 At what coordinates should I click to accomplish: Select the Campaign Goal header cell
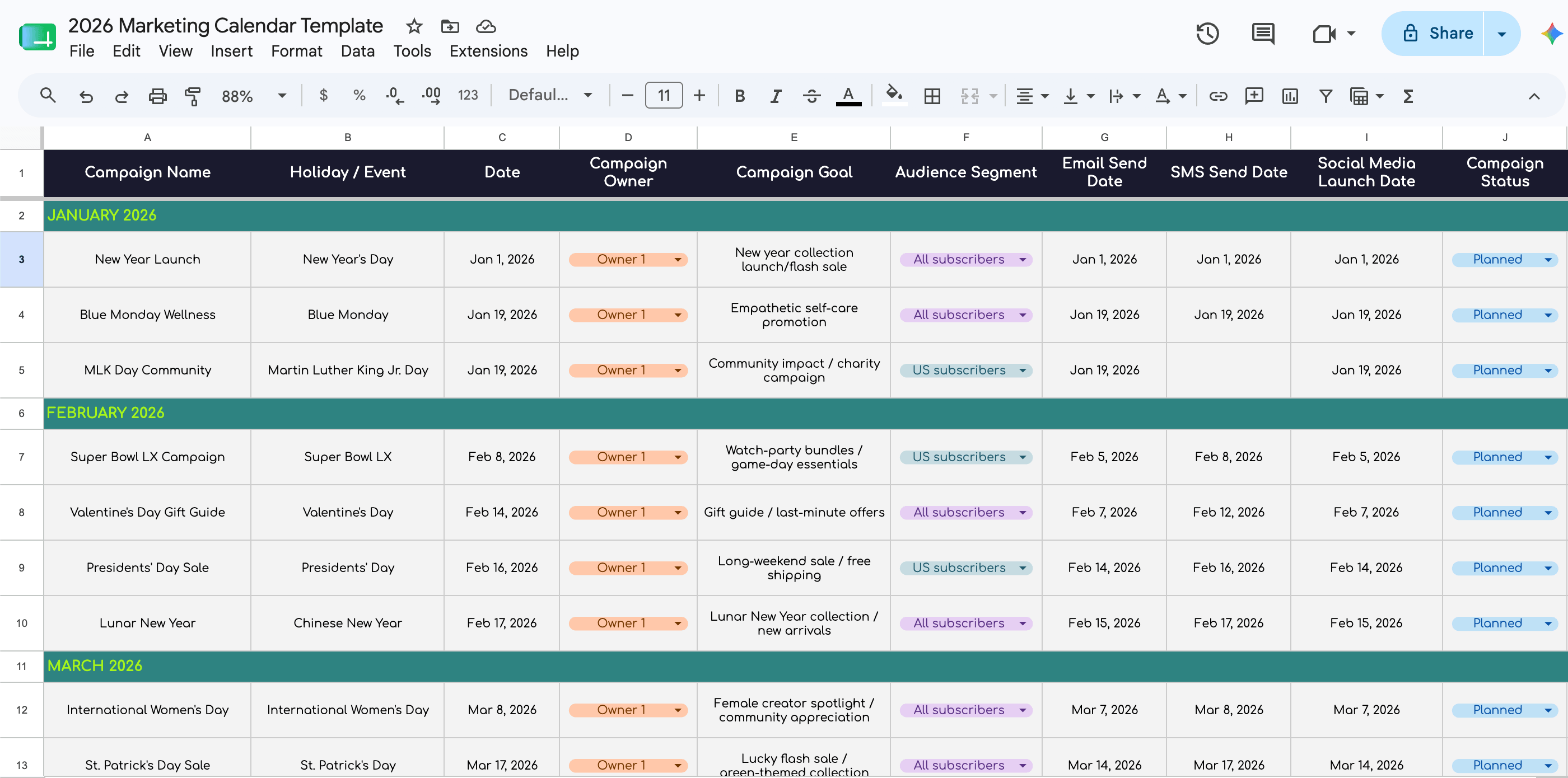[793, 172]
